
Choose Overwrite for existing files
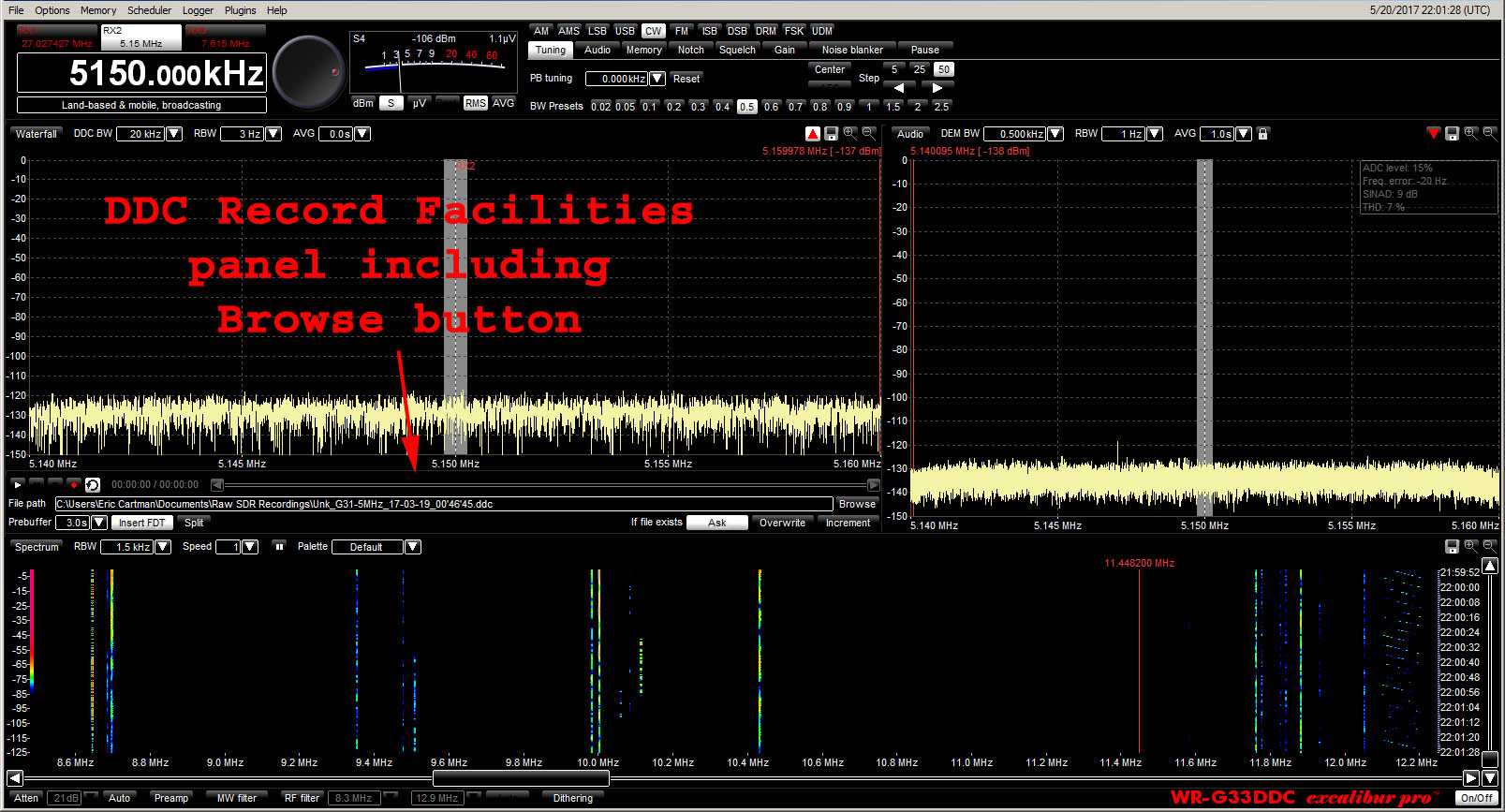[x=782, y=523]
